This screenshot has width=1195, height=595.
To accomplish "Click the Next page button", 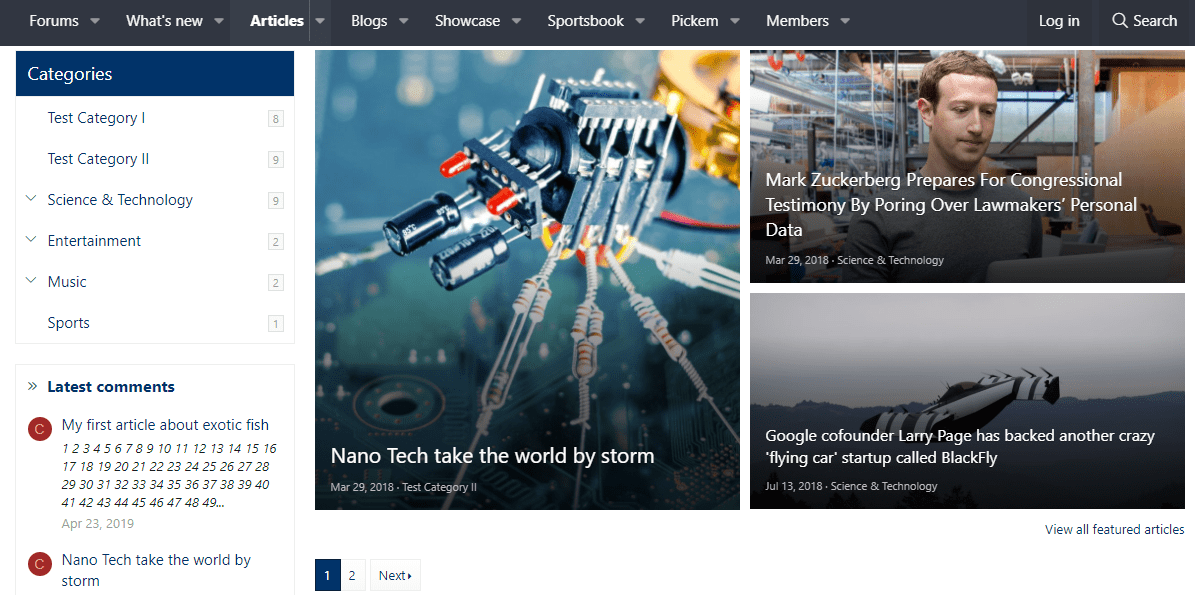I will coord(395,575).
